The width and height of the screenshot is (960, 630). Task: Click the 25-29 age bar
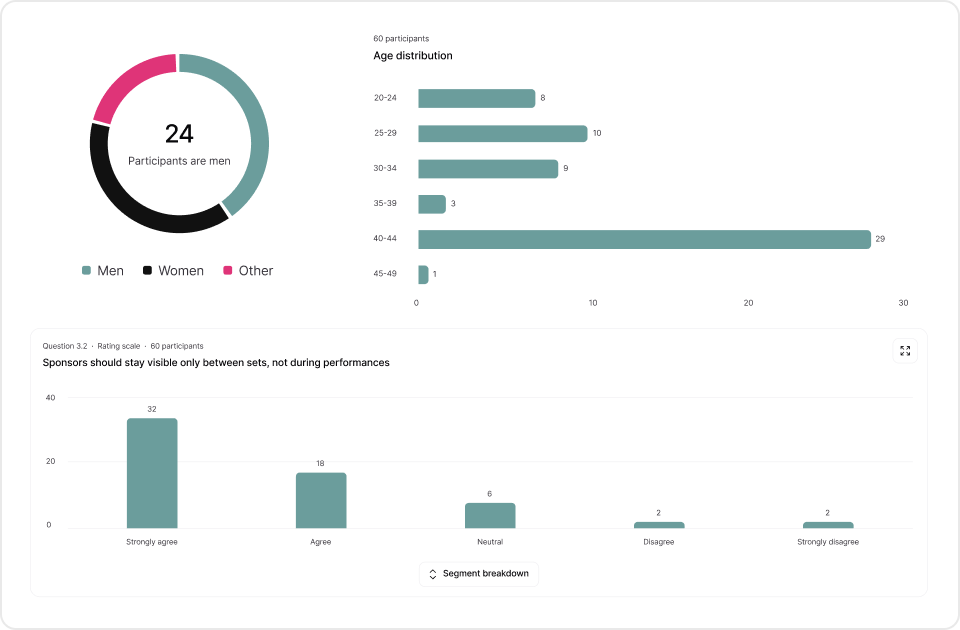click(x=503, y=133)
